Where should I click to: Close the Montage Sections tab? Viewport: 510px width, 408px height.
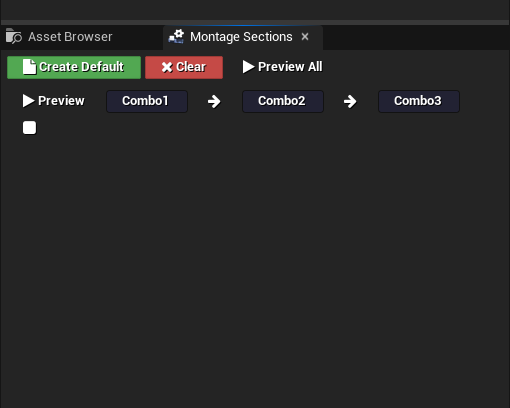click(x=305, y=36)
